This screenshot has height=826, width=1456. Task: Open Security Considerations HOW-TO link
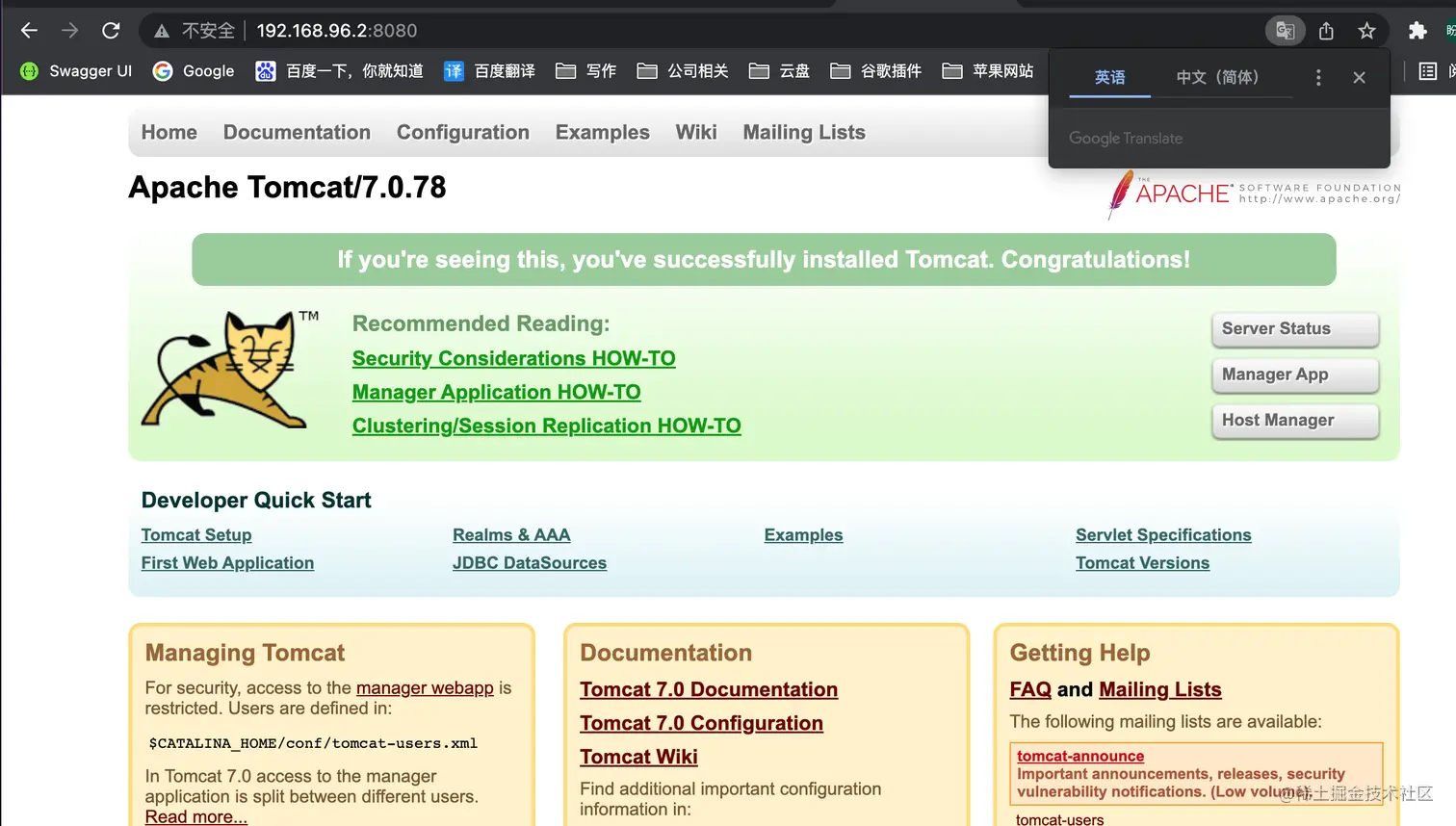point(514,359)
